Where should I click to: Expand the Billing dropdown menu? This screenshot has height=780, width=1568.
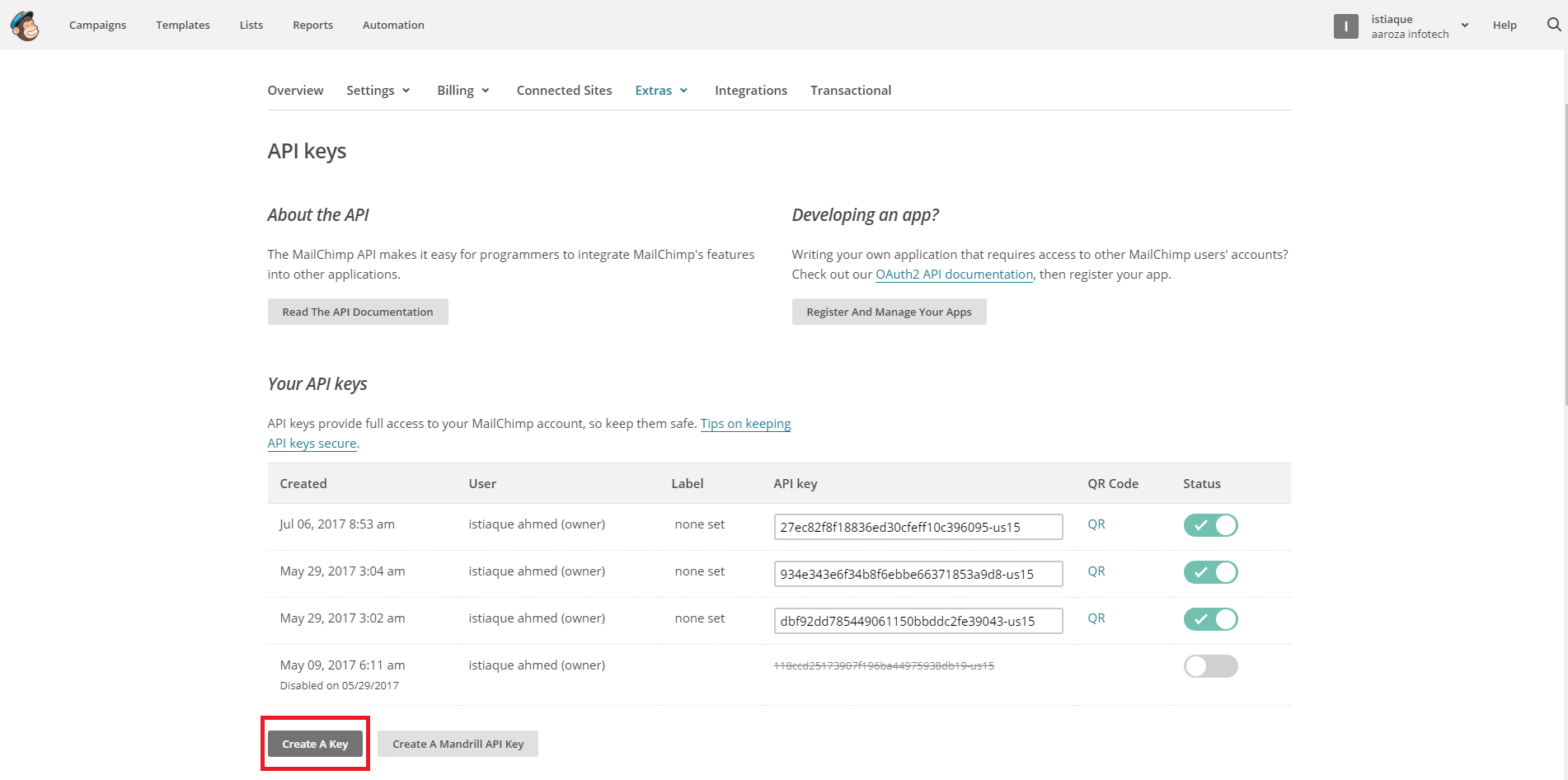[x=463, y=91]
